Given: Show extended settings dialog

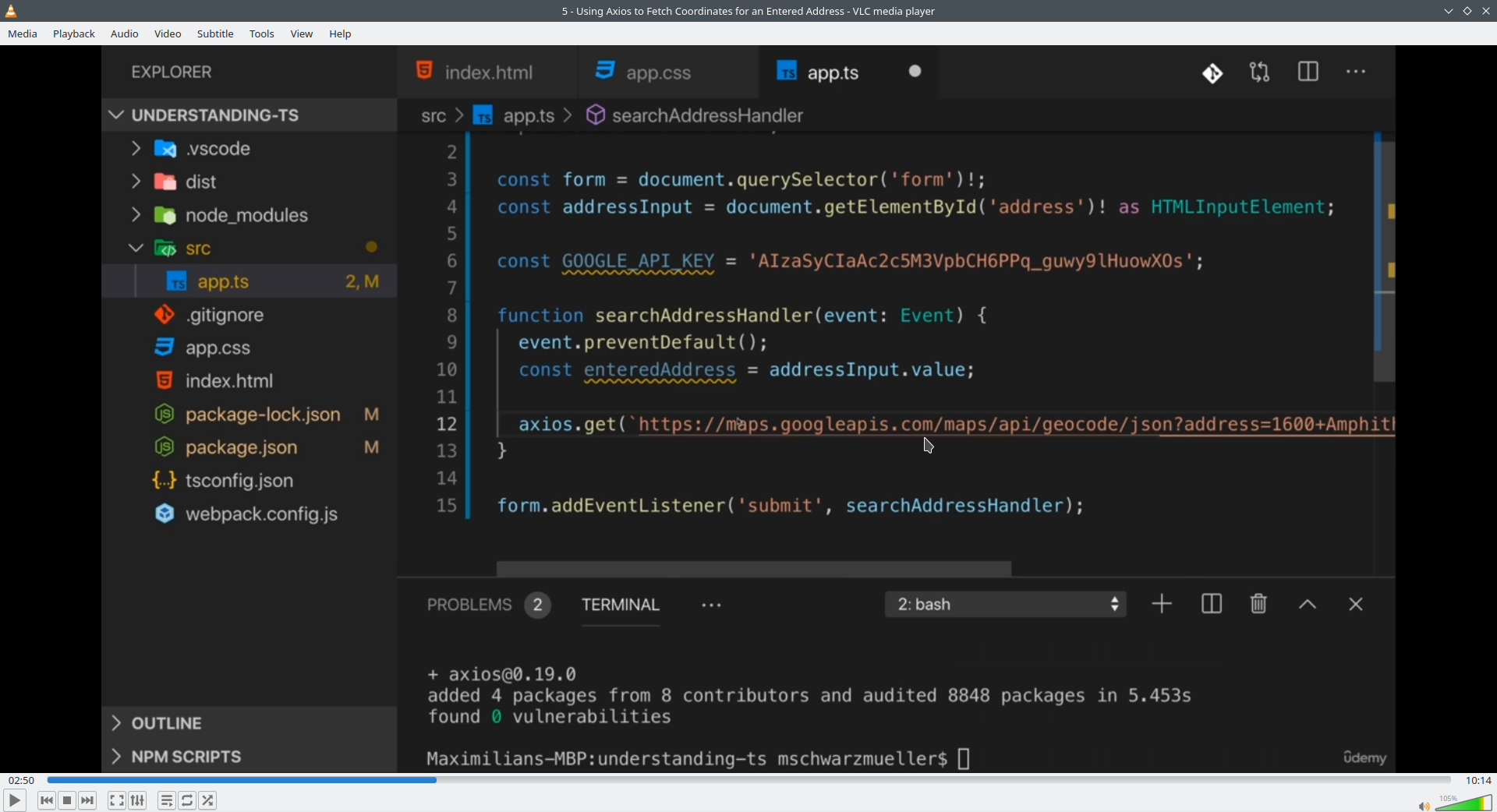Looking at the screenshot, I should coord(137,800).
